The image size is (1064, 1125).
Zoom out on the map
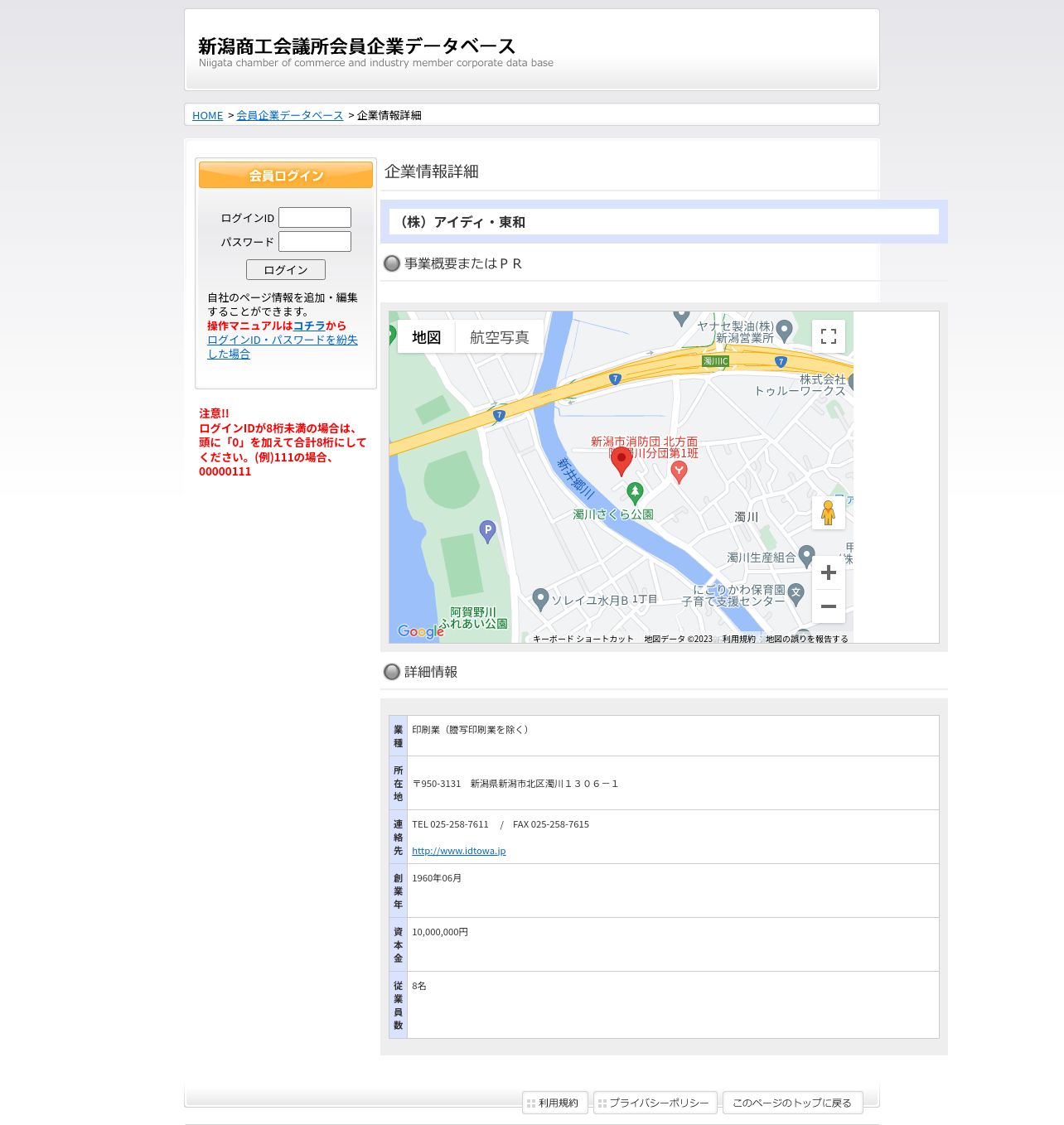[828, 606]
